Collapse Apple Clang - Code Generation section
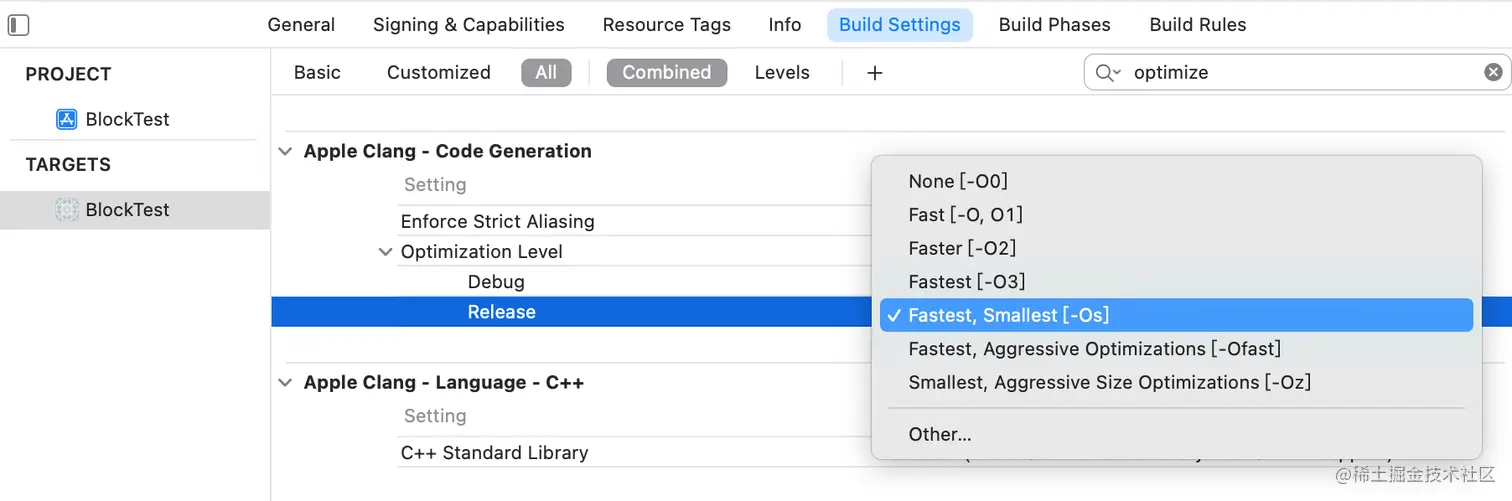 pyautogui.click(x=285, y=152)
